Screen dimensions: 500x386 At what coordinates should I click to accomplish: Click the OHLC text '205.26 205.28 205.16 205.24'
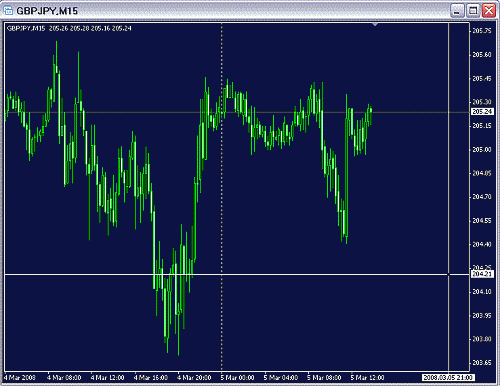[90, 28]
